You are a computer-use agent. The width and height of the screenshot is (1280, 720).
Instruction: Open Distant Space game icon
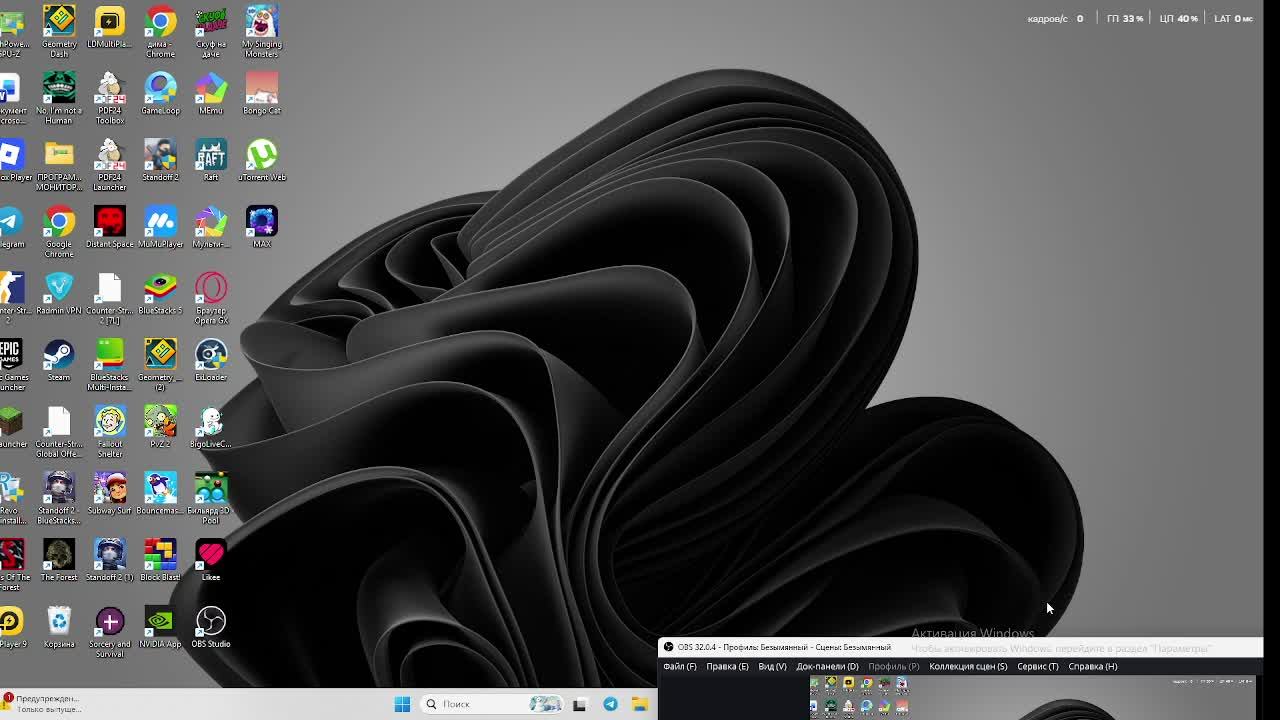click(109, 227)
